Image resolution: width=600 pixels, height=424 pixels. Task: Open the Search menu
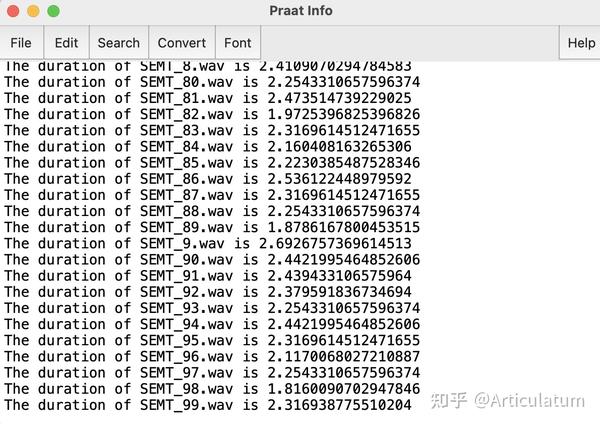[118, 43]
